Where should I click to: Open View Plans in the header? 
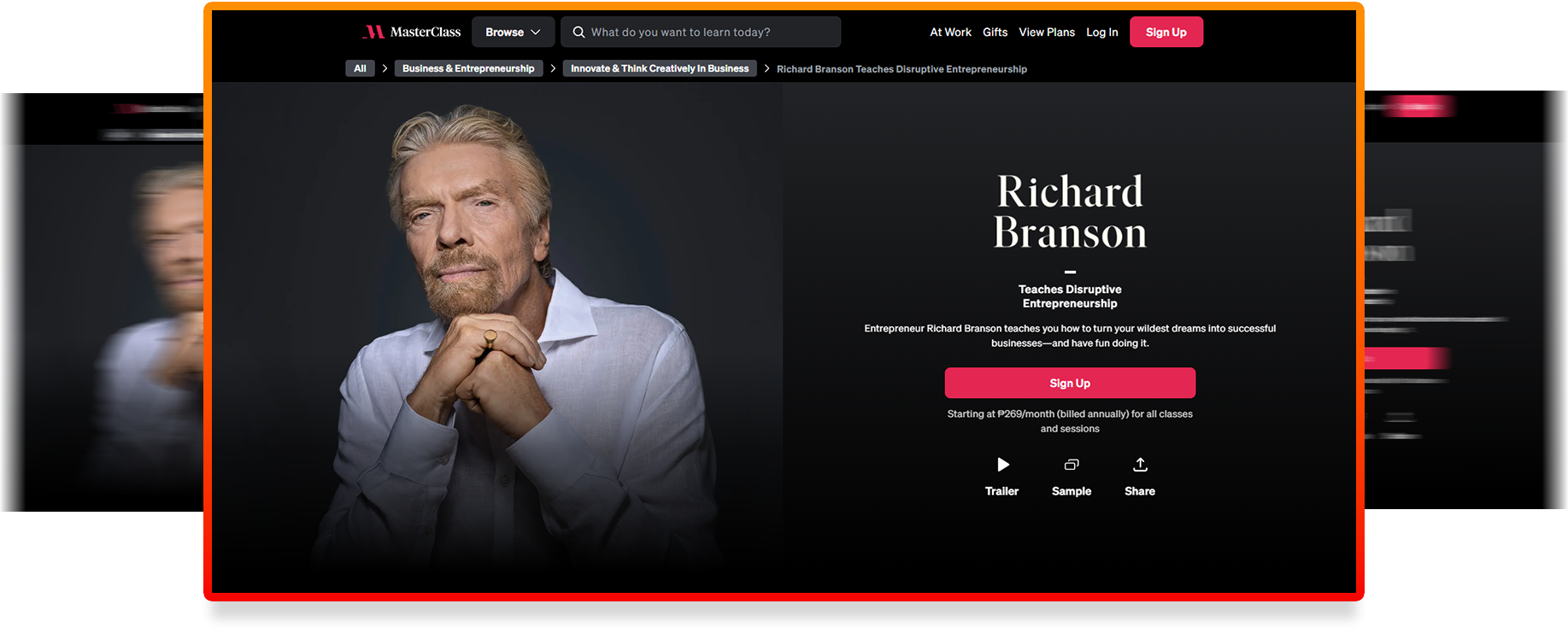click(x=1046, y=32)
